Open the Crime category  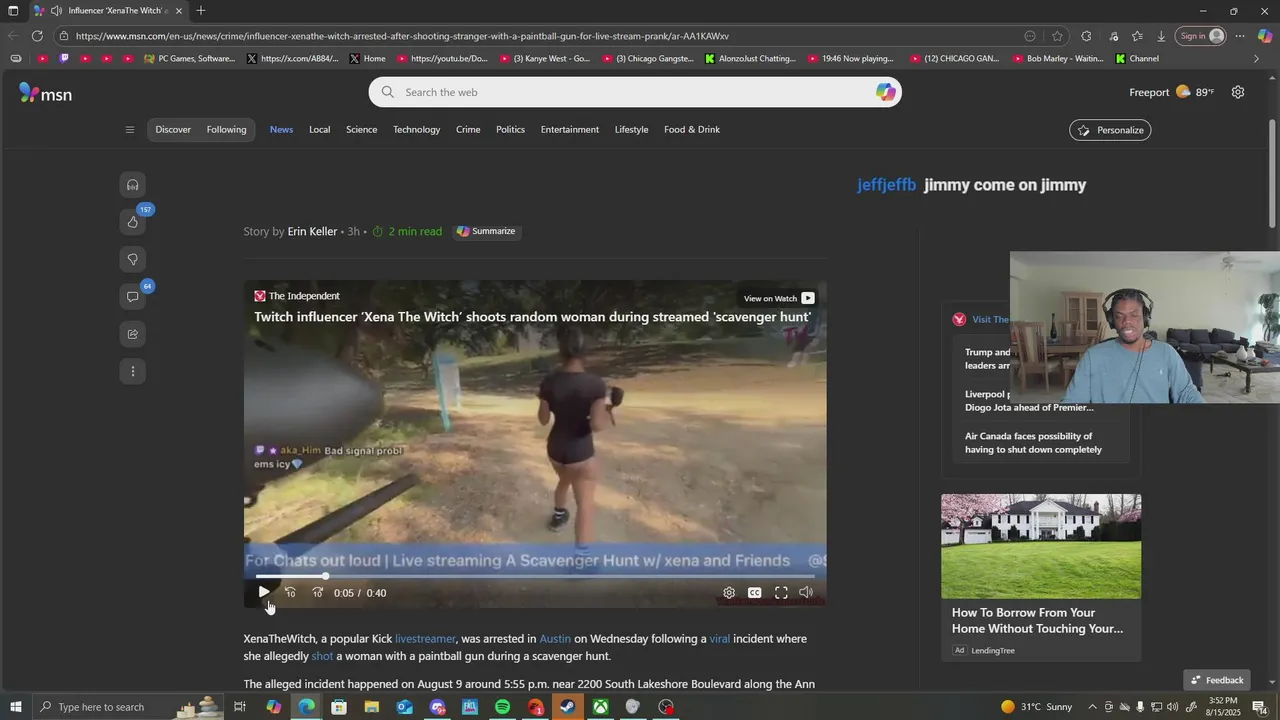coord(468,130)
